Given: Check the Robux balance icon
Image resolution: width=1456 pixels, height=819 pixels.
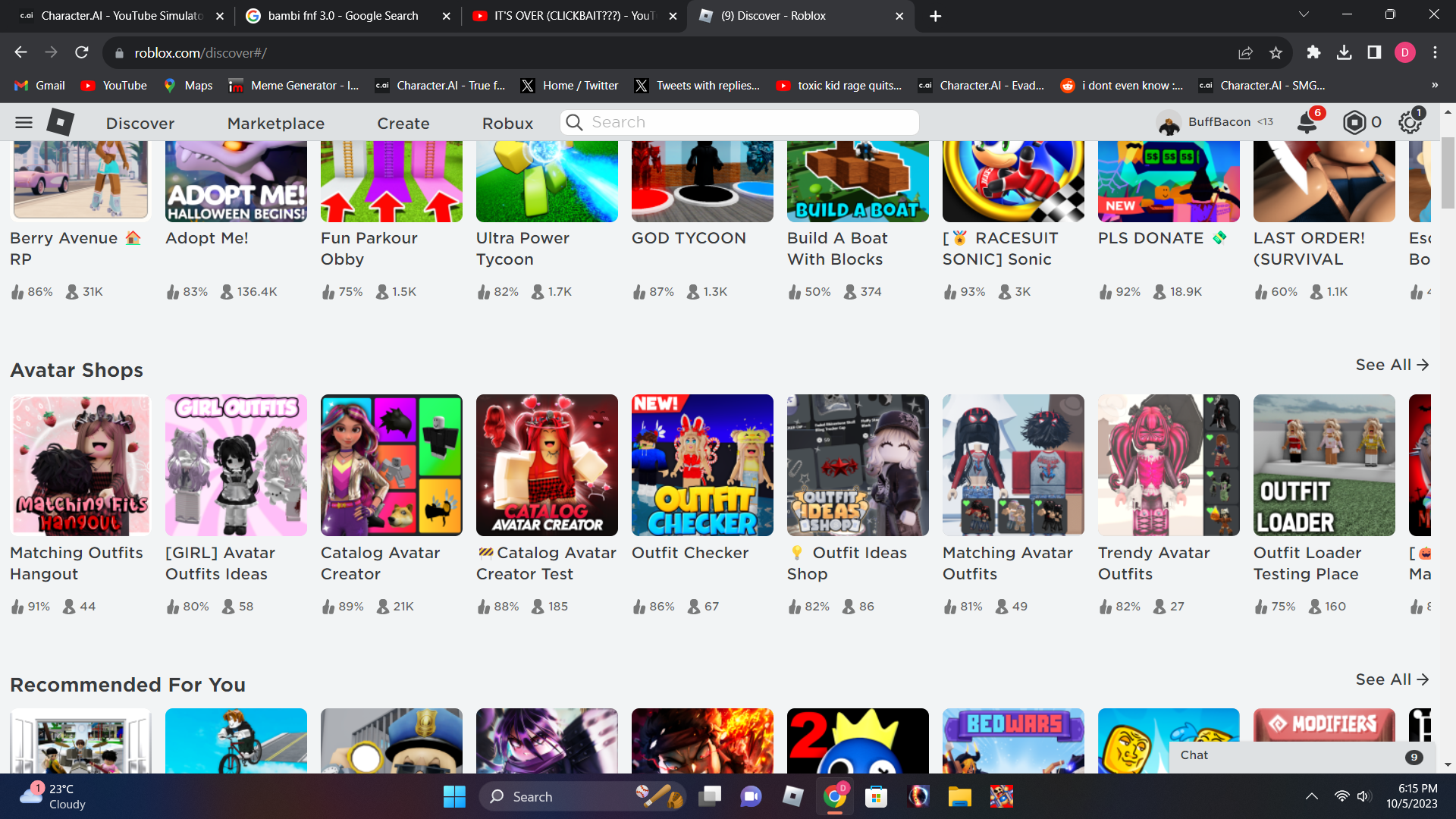Looking at the screenshot, I should 1355,122.
